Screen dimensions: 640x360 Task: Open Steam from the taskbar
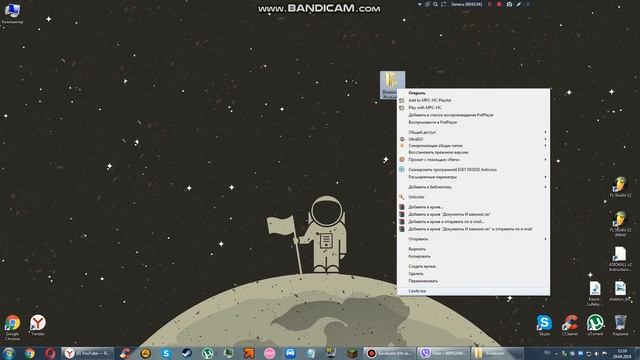tap(187, 353)
